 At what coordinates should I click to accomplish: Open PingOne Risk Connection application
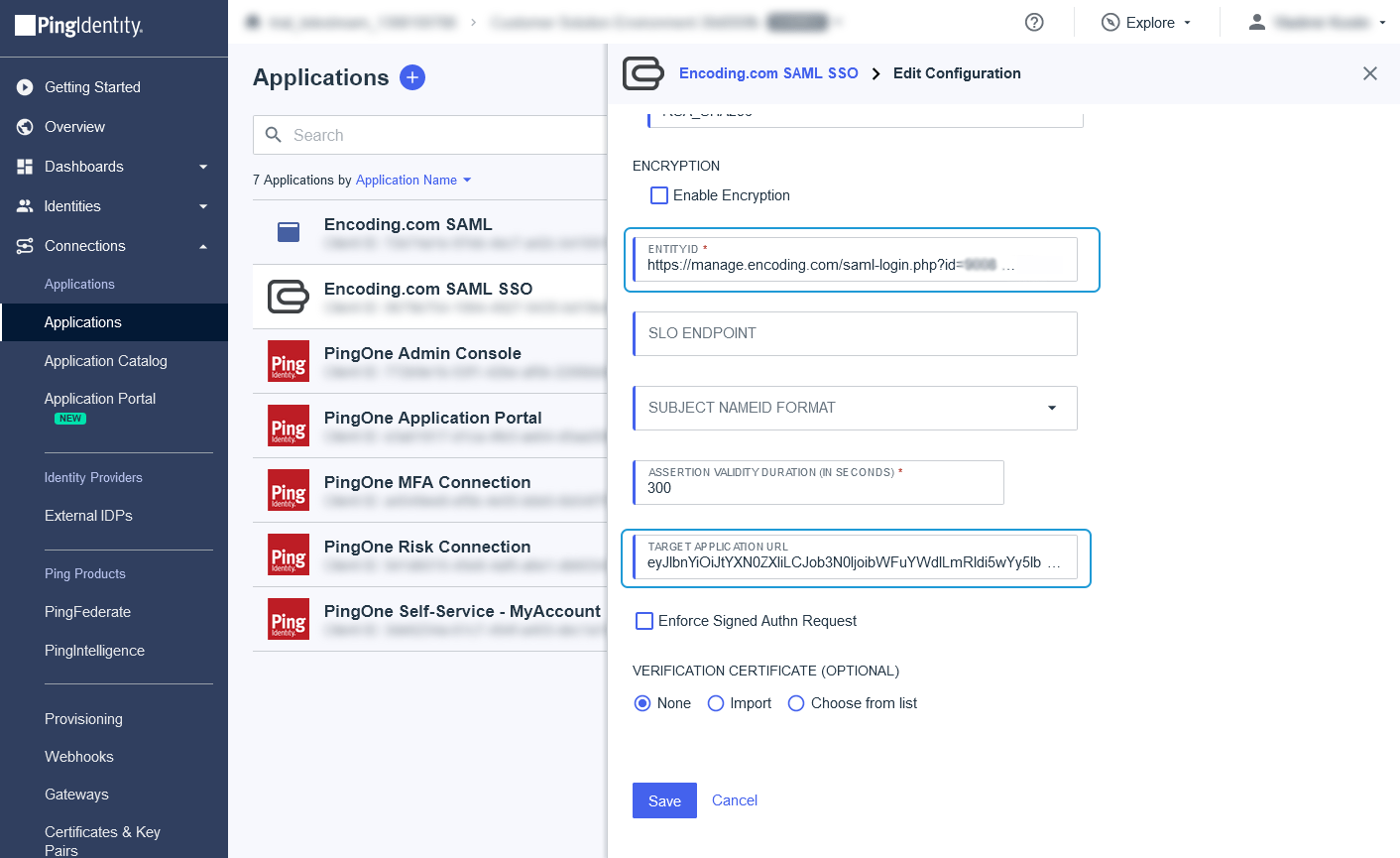[430, 554]
